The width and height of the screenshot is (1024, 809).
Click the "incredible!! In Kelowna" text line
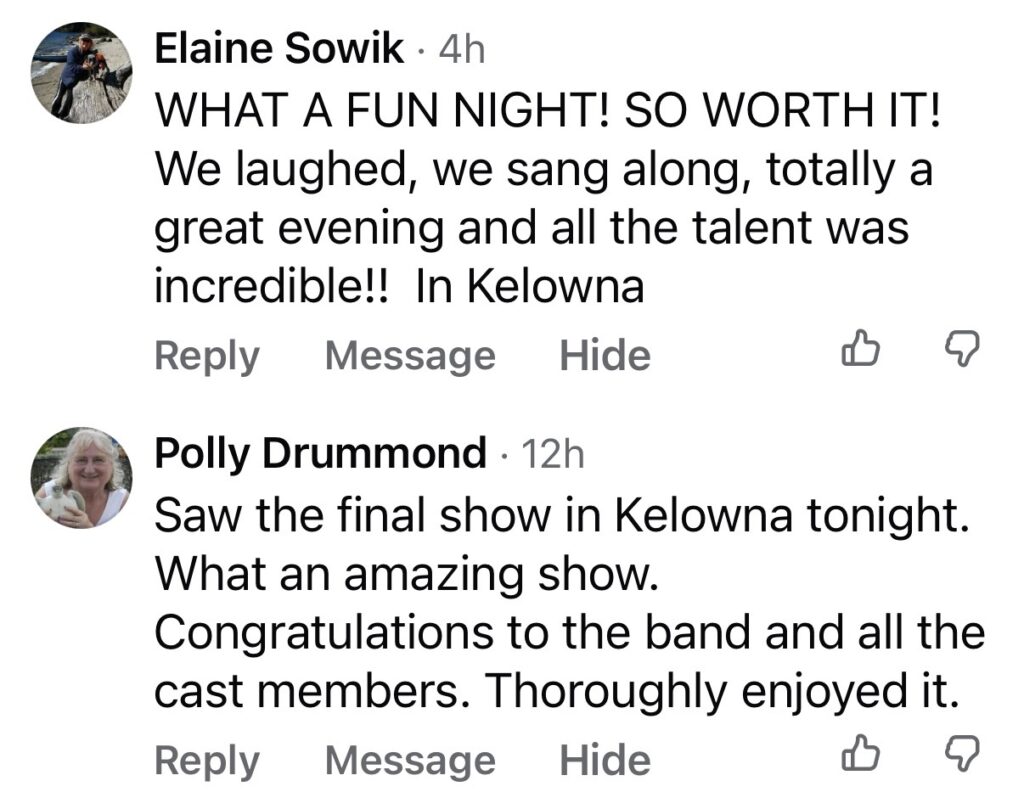(399, 288)
